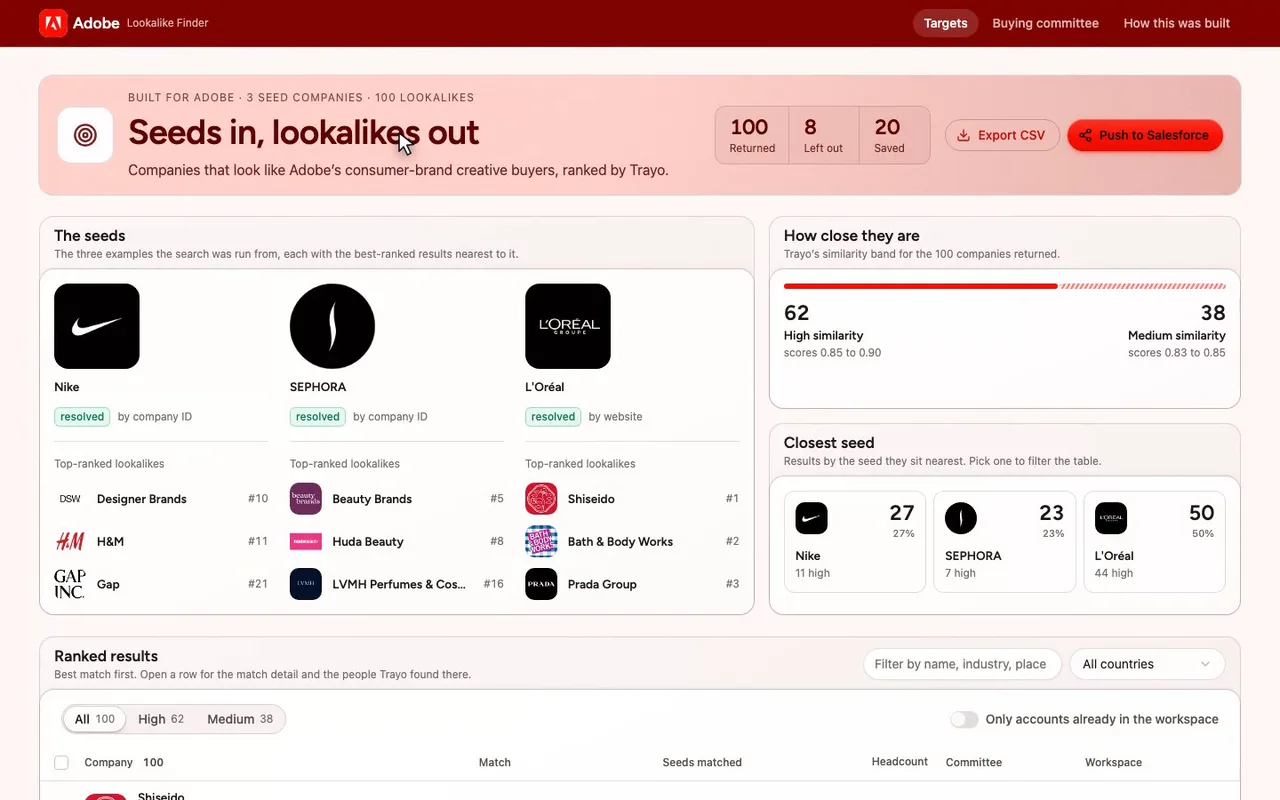This screenshot has height=800, width=1280.
Task: Click the Export CSV button
Action: (1002, 135)
